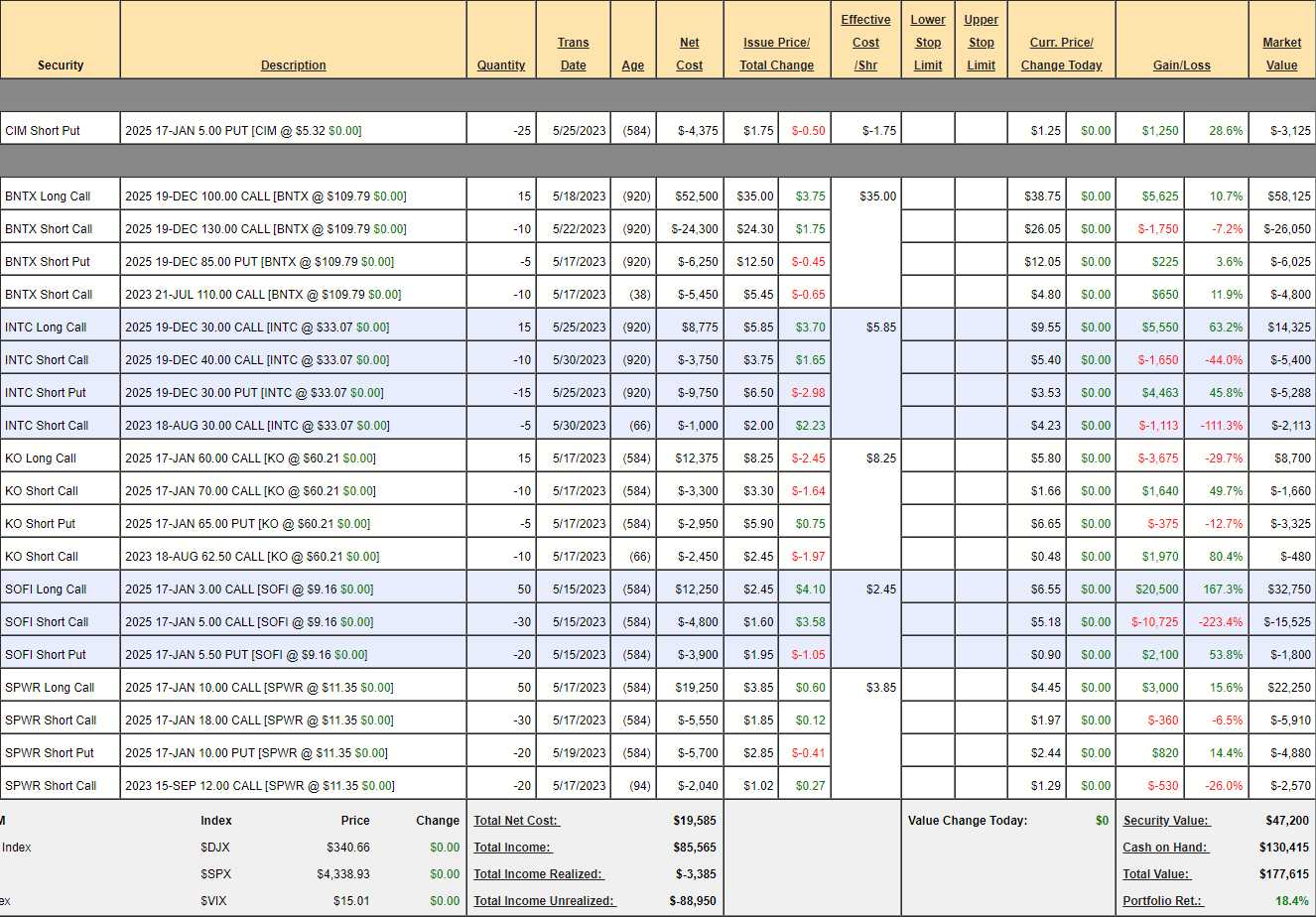The image size is (1316, 917).
Task: Open the INTC 2023 18-AUG 30.00 CALL description
Action: (x=257, y=426)
